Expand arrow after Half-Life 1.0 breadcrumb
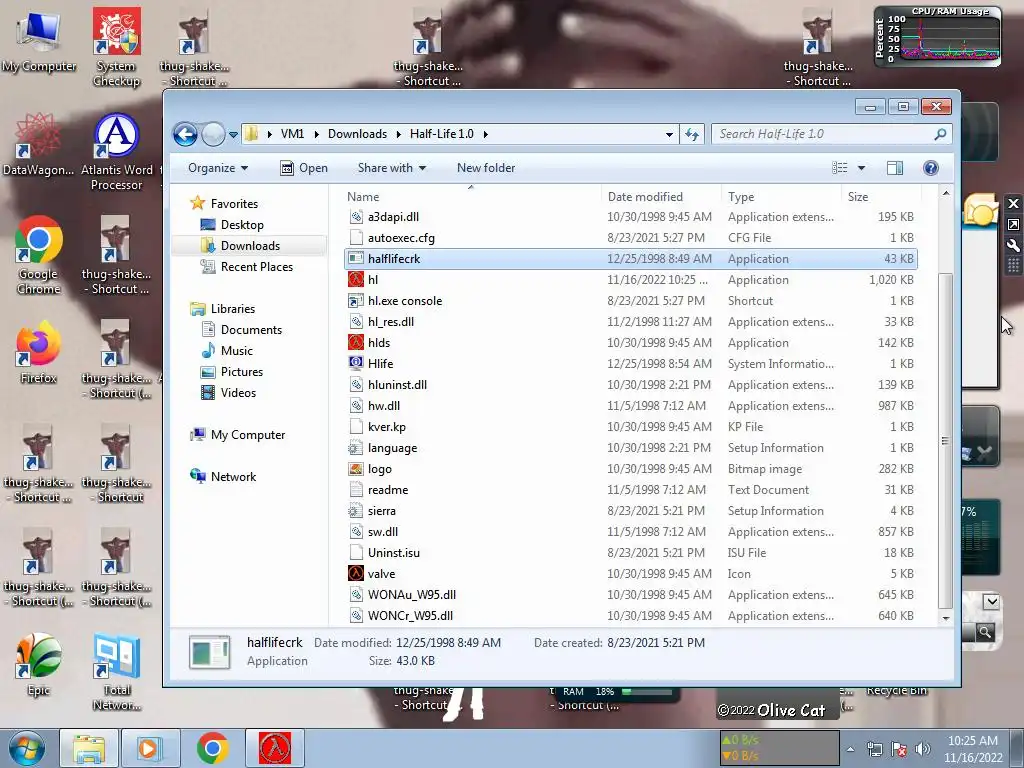1024x768 pixels. pyautogui.click(x=485, y=134)
